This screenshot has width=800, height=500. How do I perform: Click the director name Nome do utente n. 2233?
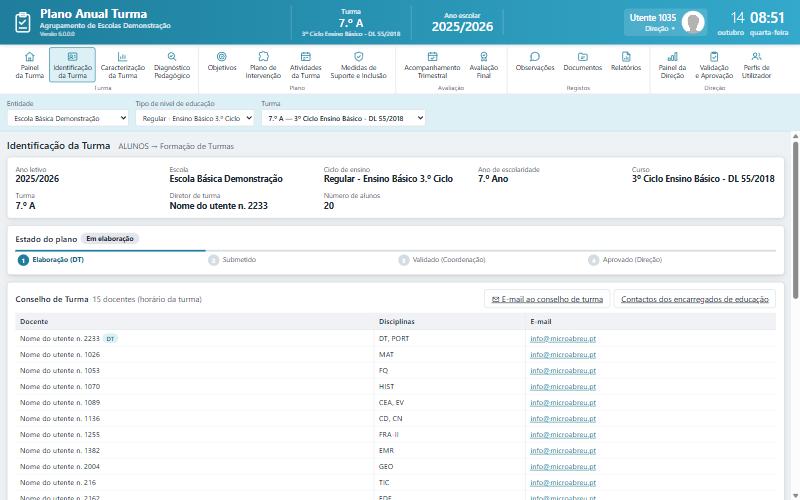tap(218, 206)
